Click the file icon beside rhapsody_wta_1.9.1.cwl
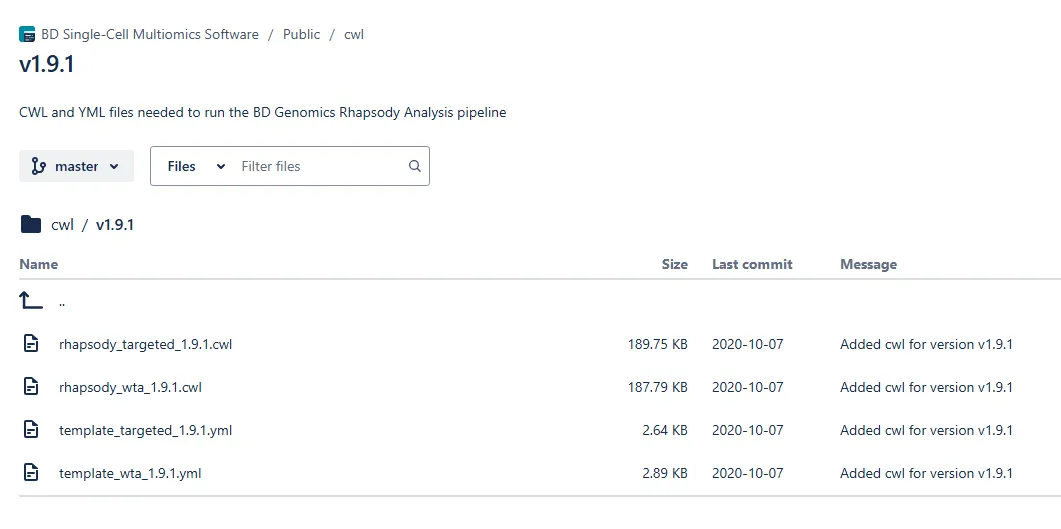 click(31, 387)
